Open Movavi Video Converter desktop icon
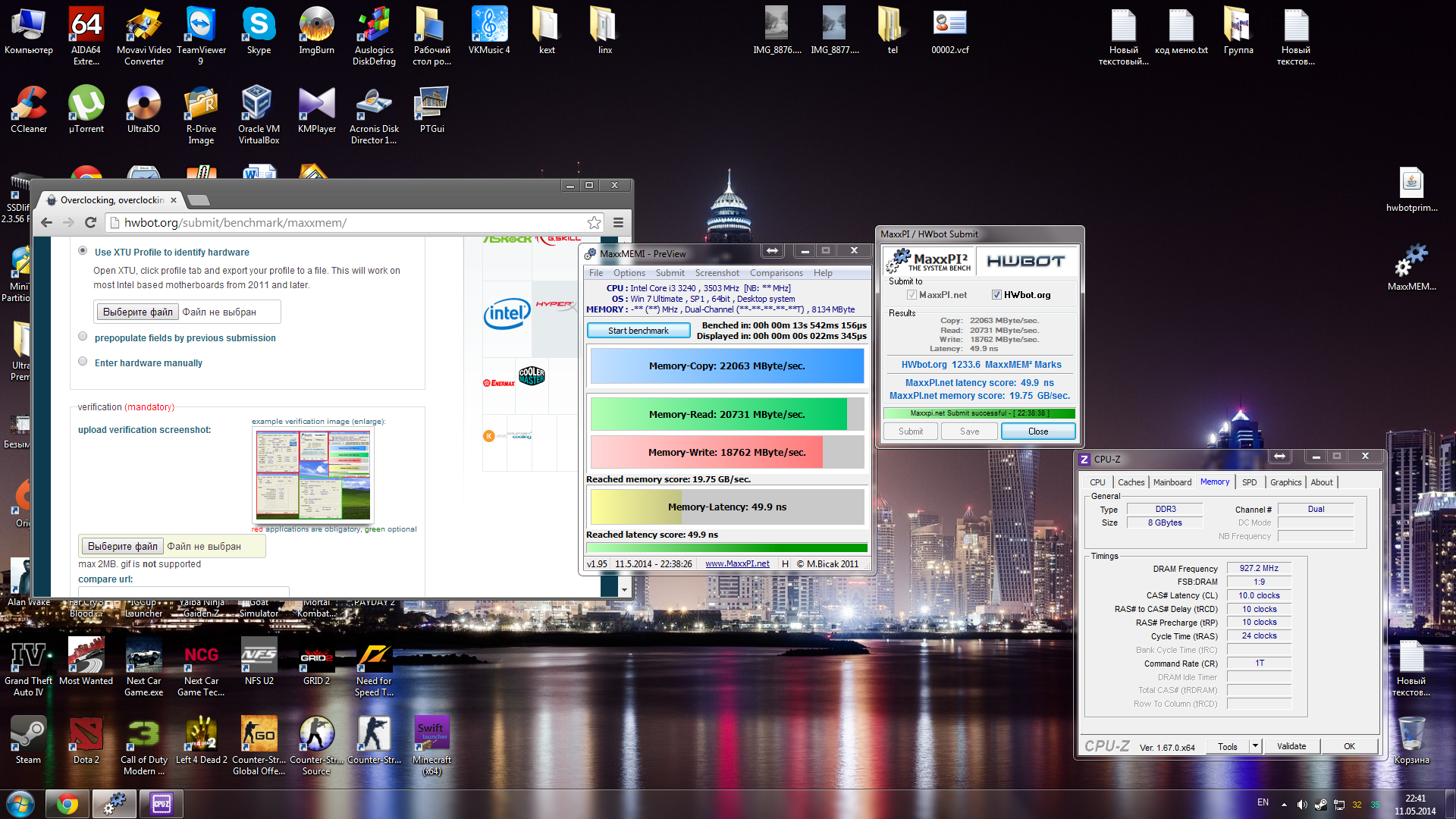The width and height of the screenshot is (1456, 819). (x=144, y=35)
